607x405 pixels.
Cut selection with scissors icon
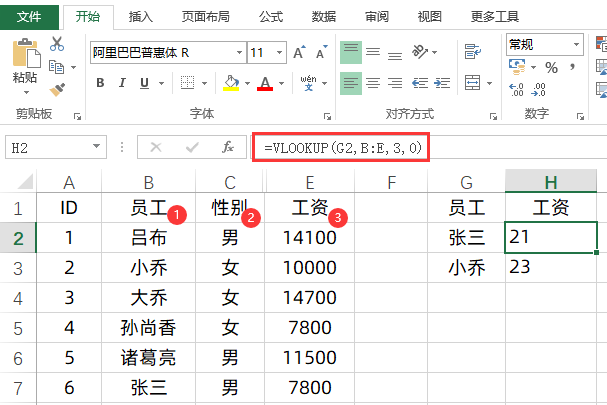tap(57, 44)
